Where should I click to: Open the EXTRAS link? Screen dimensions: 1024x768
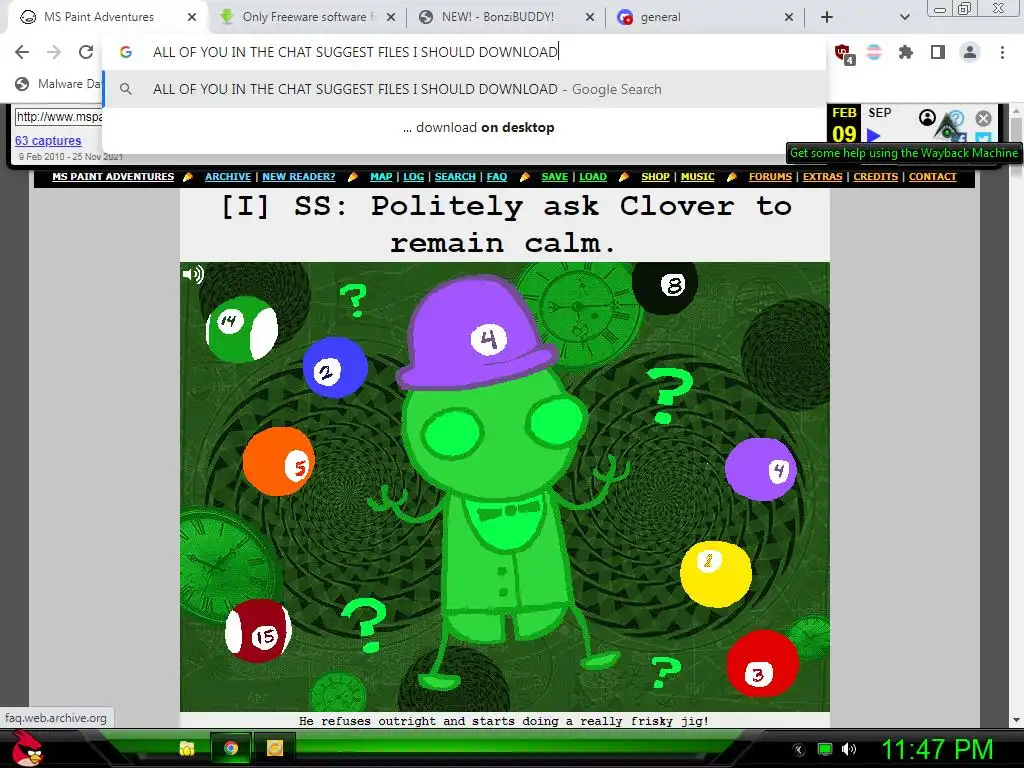pos(822,176)
